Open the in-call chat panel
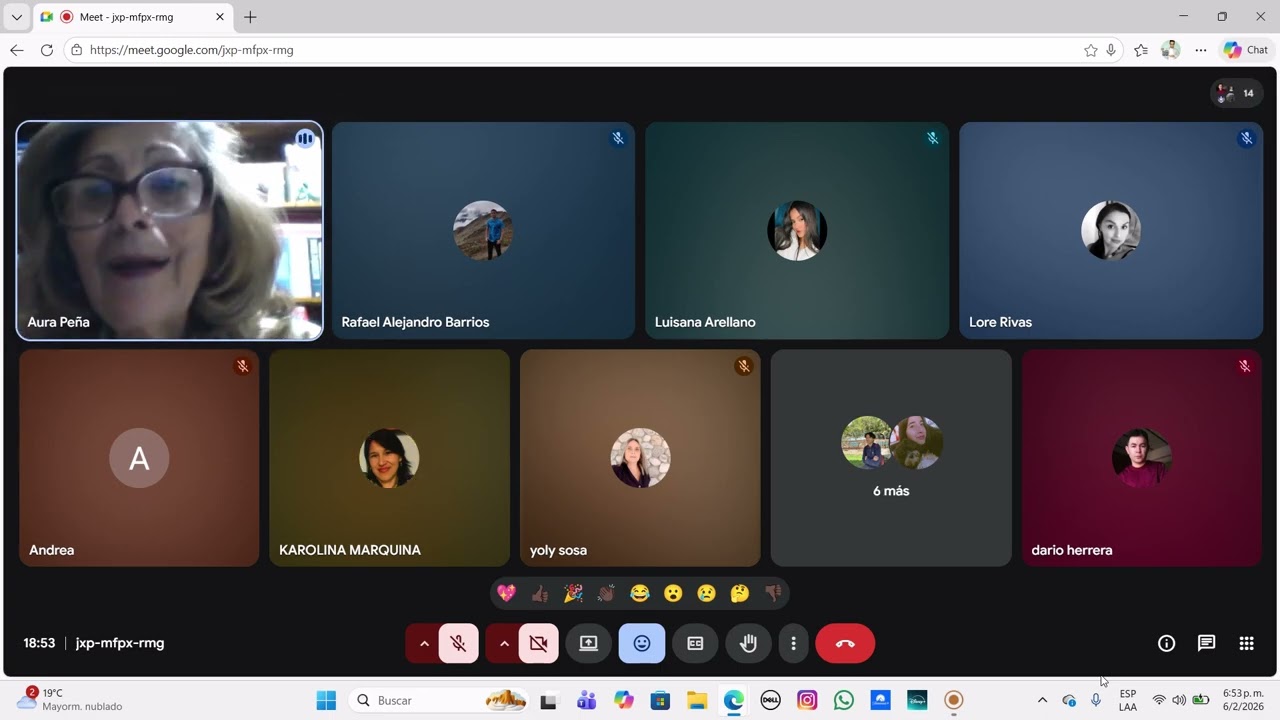Image resolution: width=1280 pixels, height=720 pixels. pos(1206,643)
